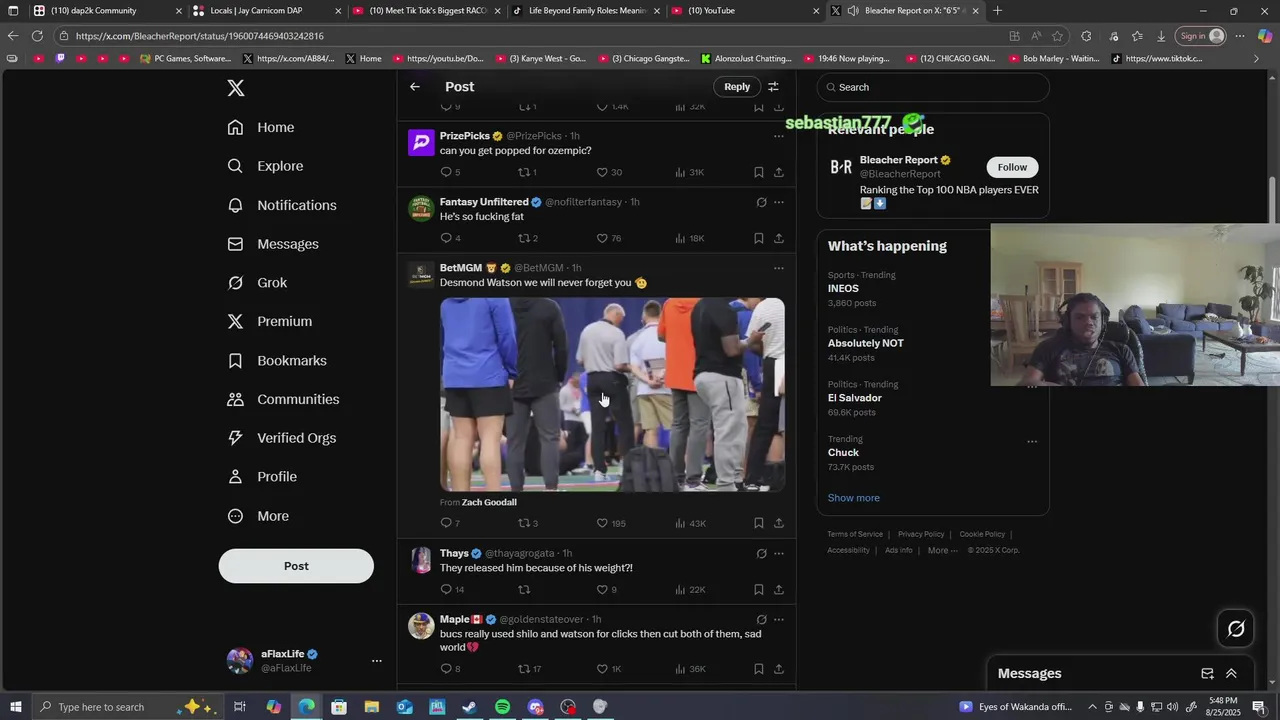Click the X Search field
Image resolution: width=1280 pixels, height=720 pixels.
tap(933, 87)
